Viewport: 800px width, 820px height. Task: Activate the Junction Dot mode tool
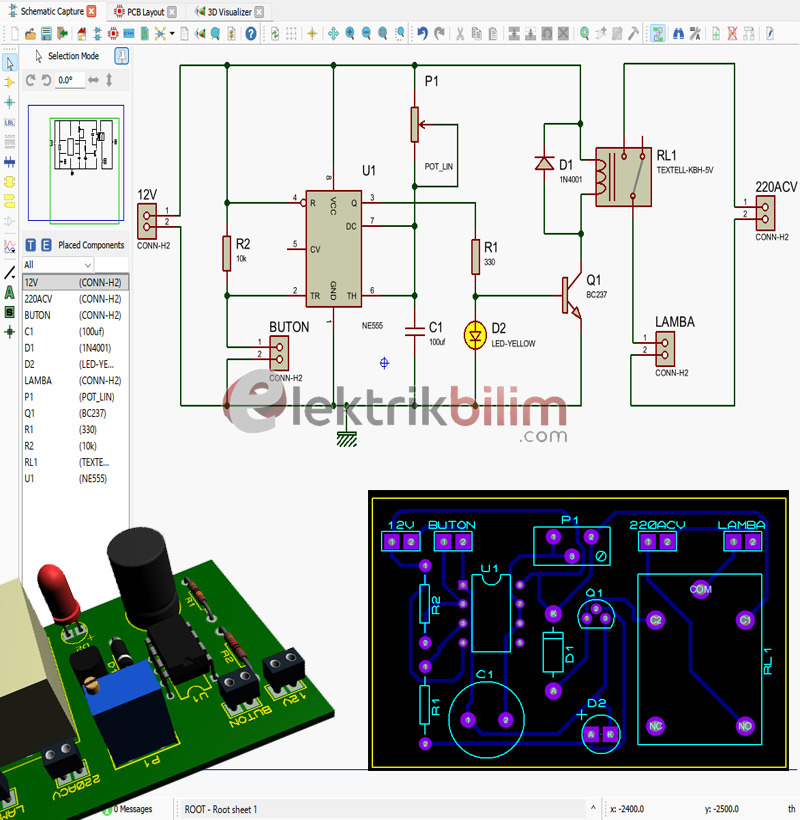pos(9,103)
